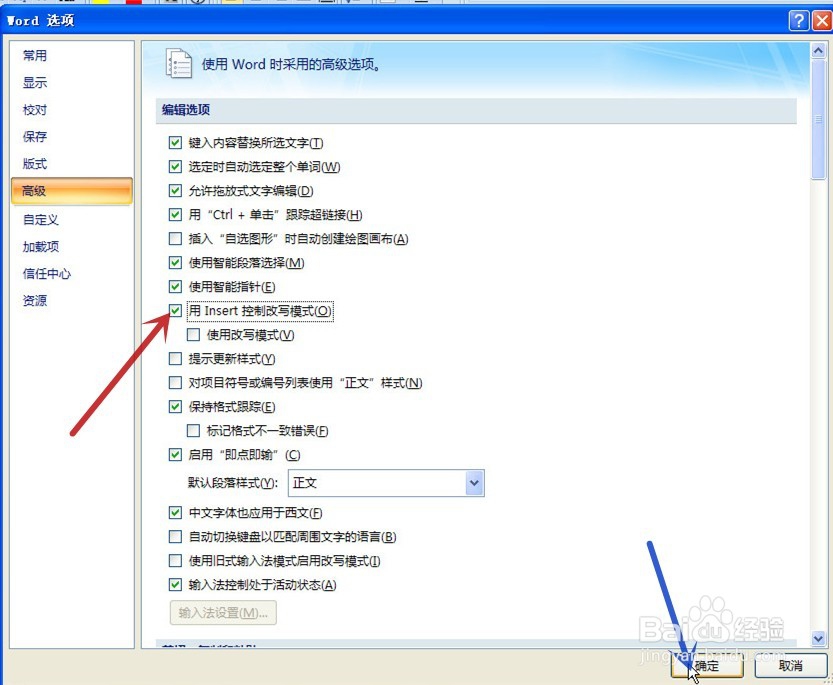The width and height of the screenshot is (833, 685).
Task: Click the scrollbar down arrow
Action: point(818,638)
